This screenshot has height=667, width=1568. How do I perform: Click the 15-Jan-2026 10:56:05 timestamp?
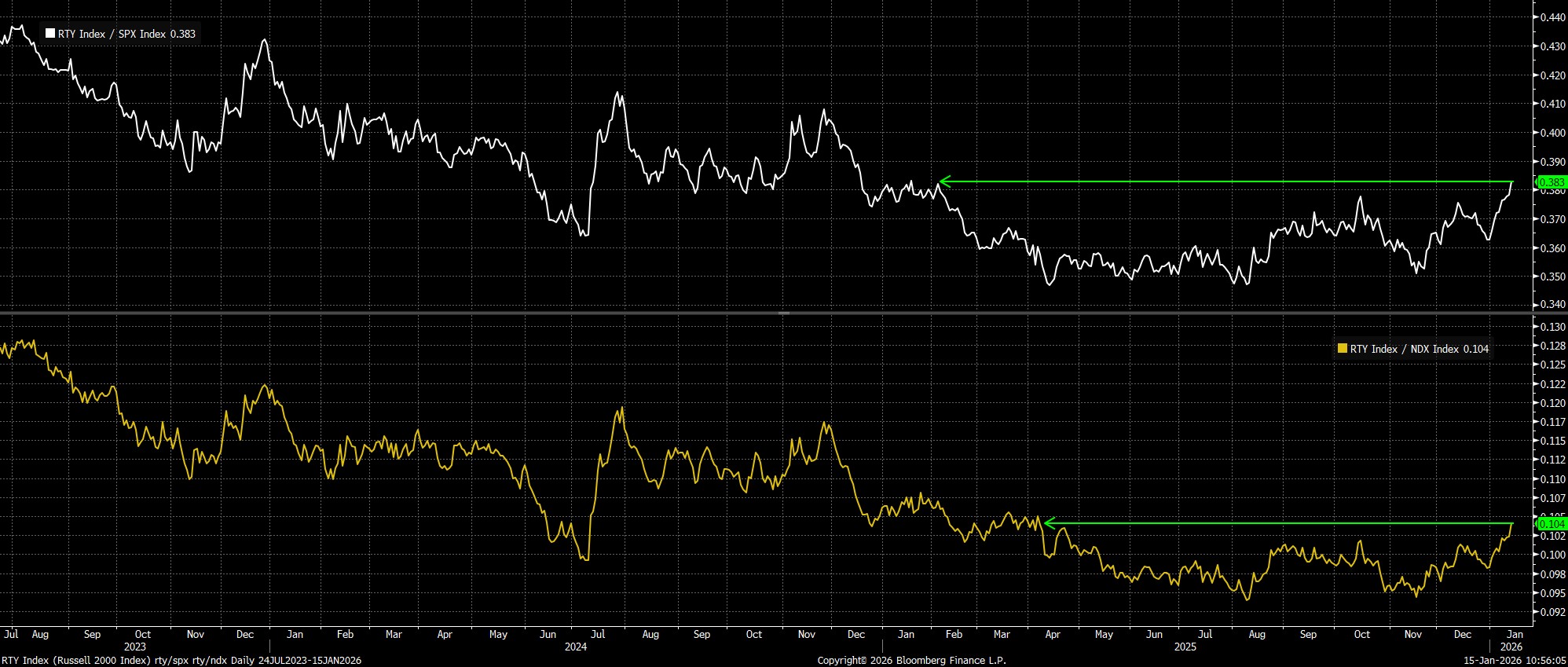pos(1513,661)
